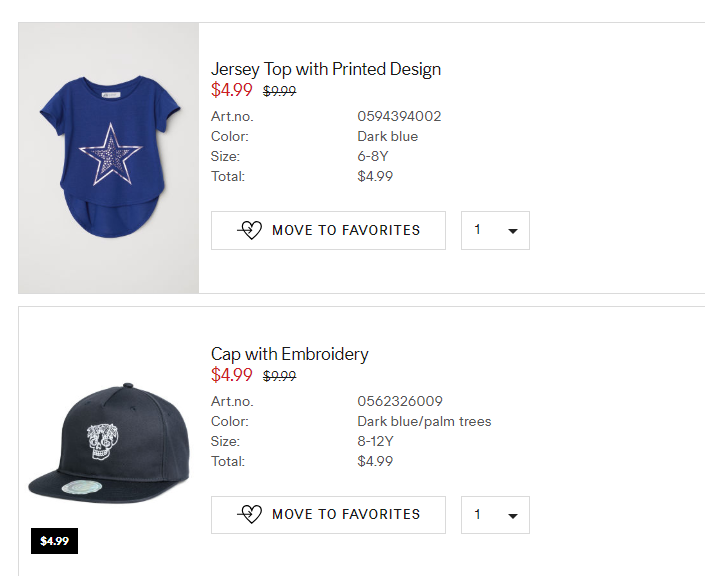Image resolution: width=705 pixels, height=576 pixels.
Task: Click the Jersey Top's Dark blue color value
Action: (387, 136)
